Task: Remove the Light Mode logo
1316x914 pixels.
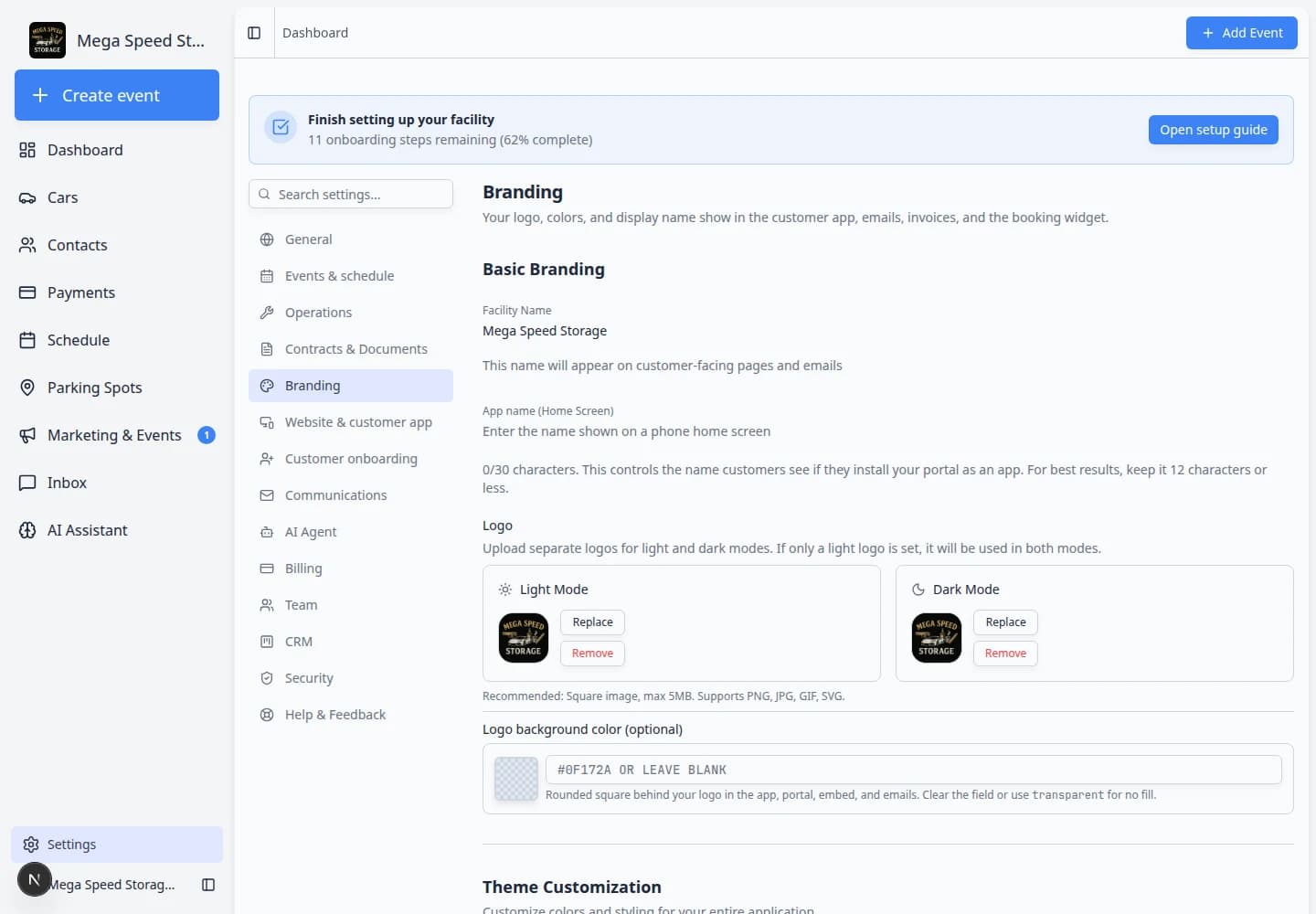Action: (x=592, y=654)
